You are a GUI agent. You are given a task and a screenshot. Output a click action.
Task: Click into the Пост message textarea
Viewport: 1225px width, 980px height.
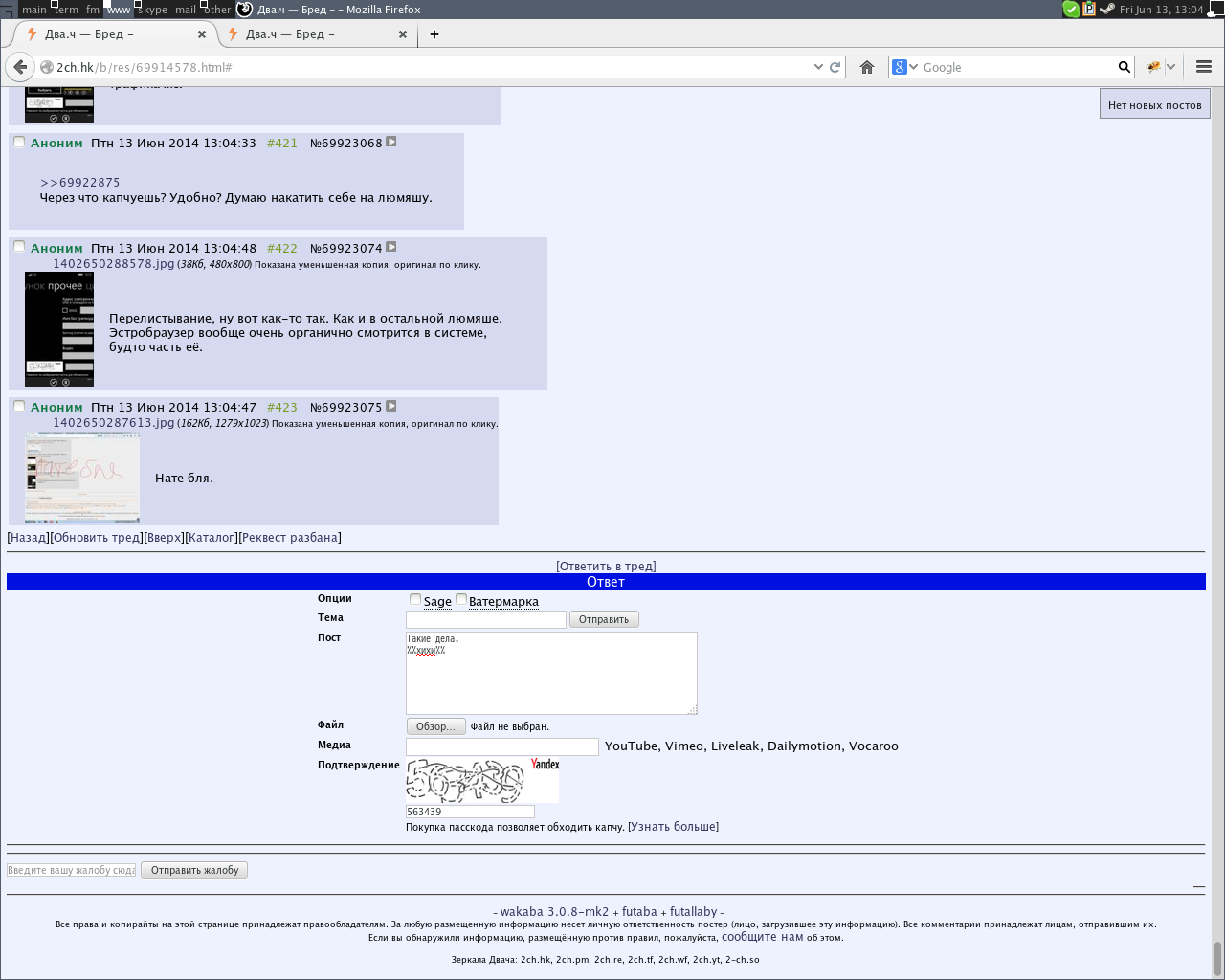(x=551, y=673)
